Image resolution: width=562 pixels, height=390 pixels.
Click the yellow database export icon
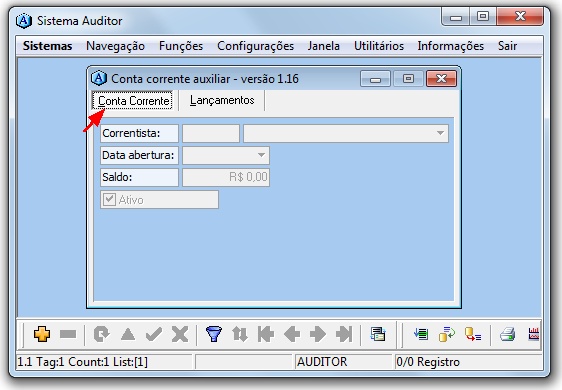pyautogui.click(x=473, y=334)
